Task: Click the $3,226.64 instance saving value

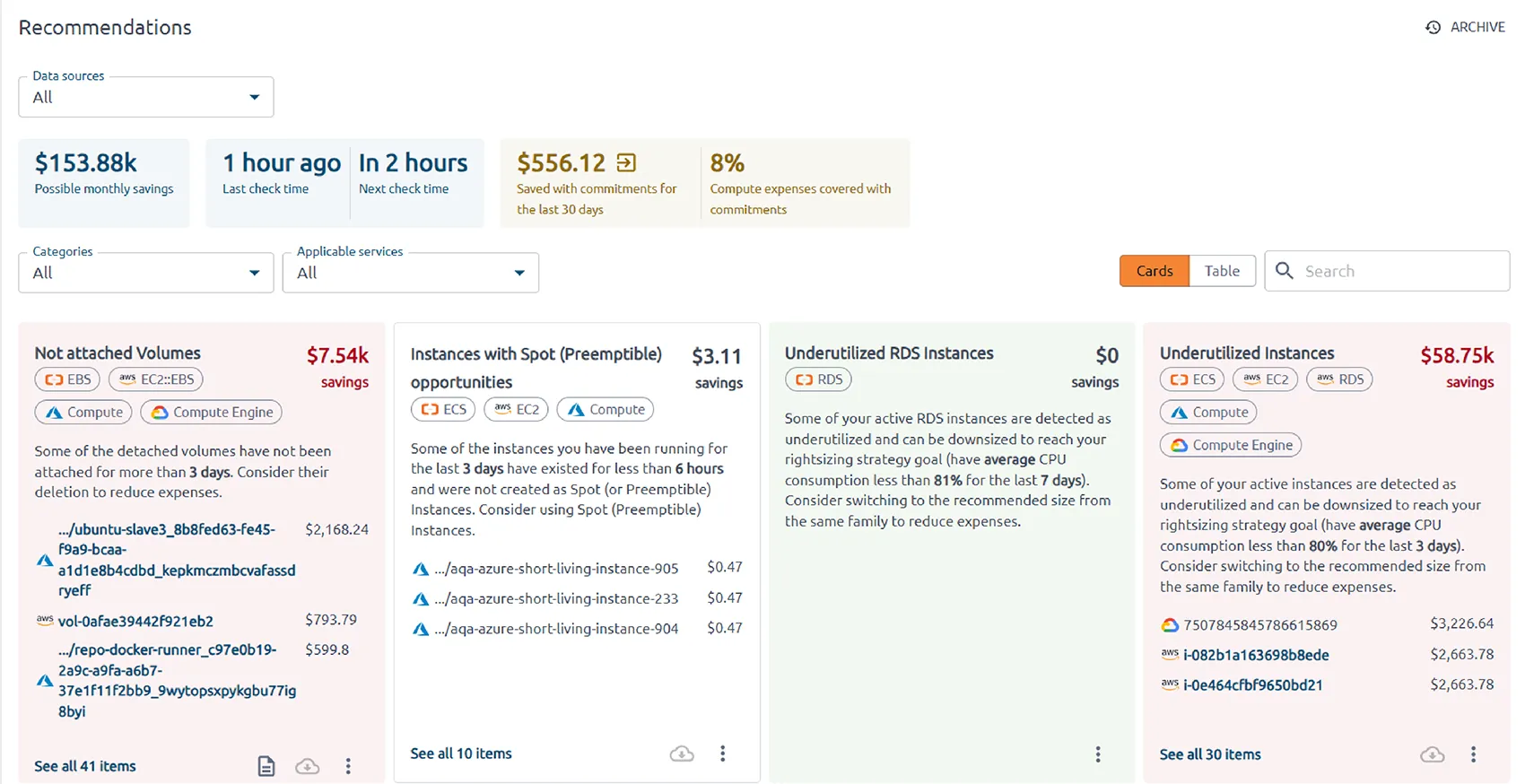Action: (x=1462, y=623)
